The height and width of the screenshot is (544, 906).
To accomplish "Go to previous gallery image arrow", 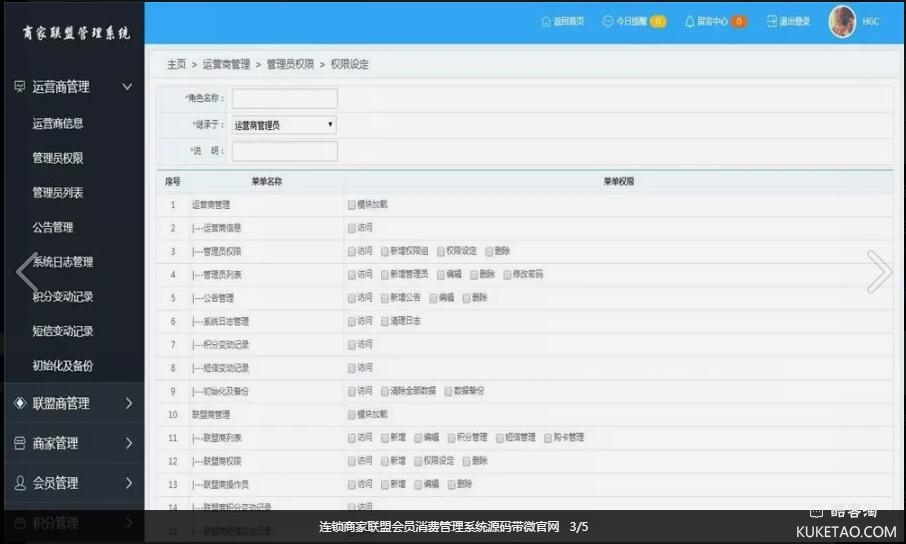I will (x=27, y=272).
